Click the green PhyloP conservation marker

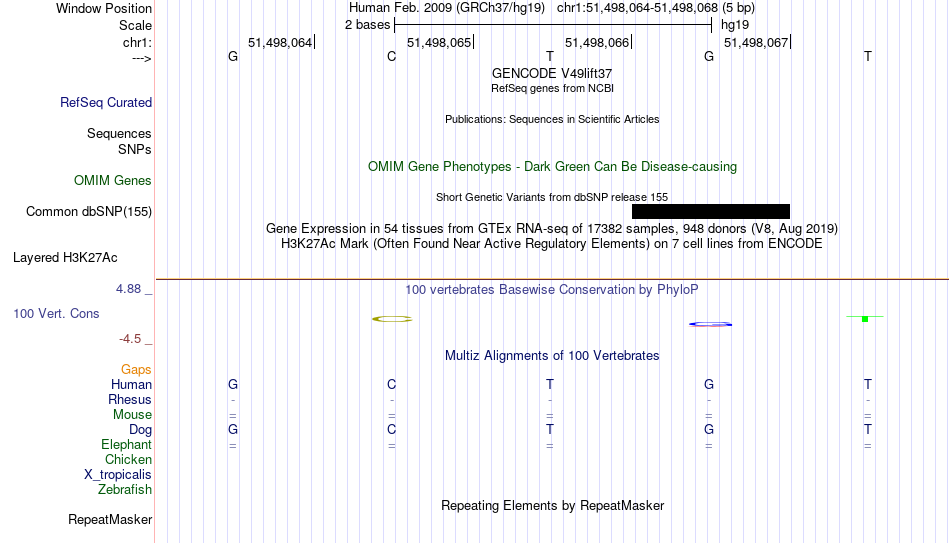865,318
